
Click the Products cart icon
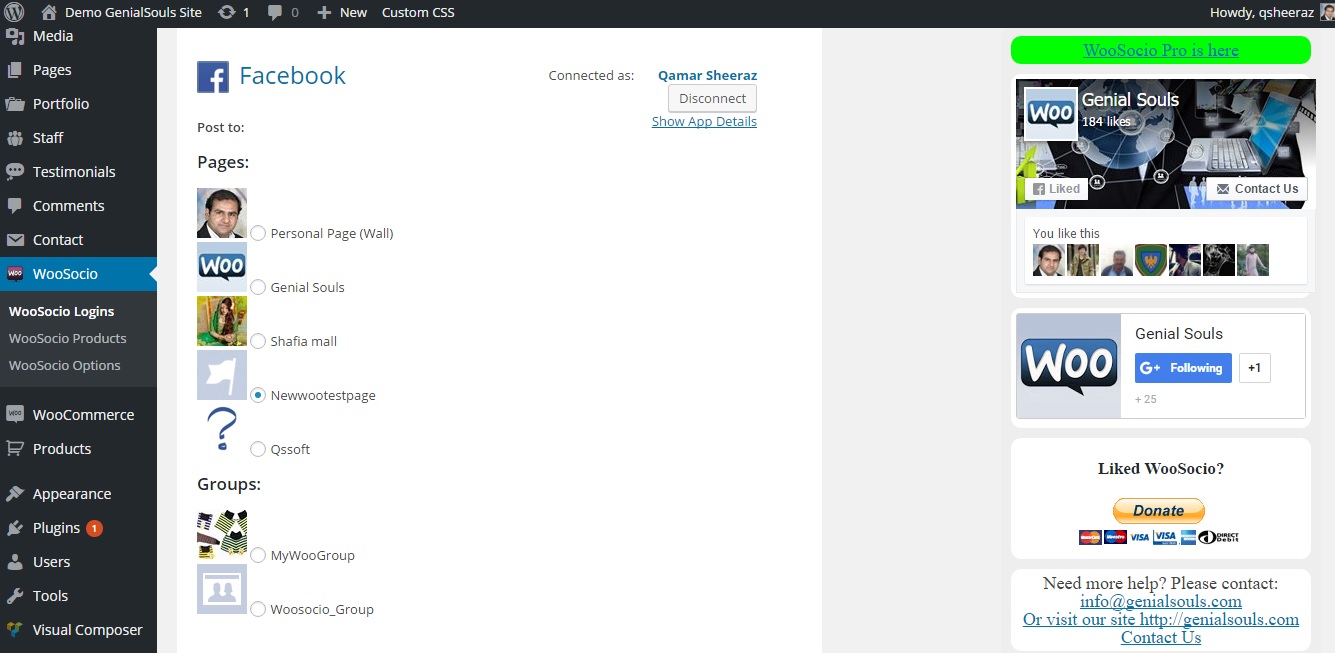coord(15,448)
